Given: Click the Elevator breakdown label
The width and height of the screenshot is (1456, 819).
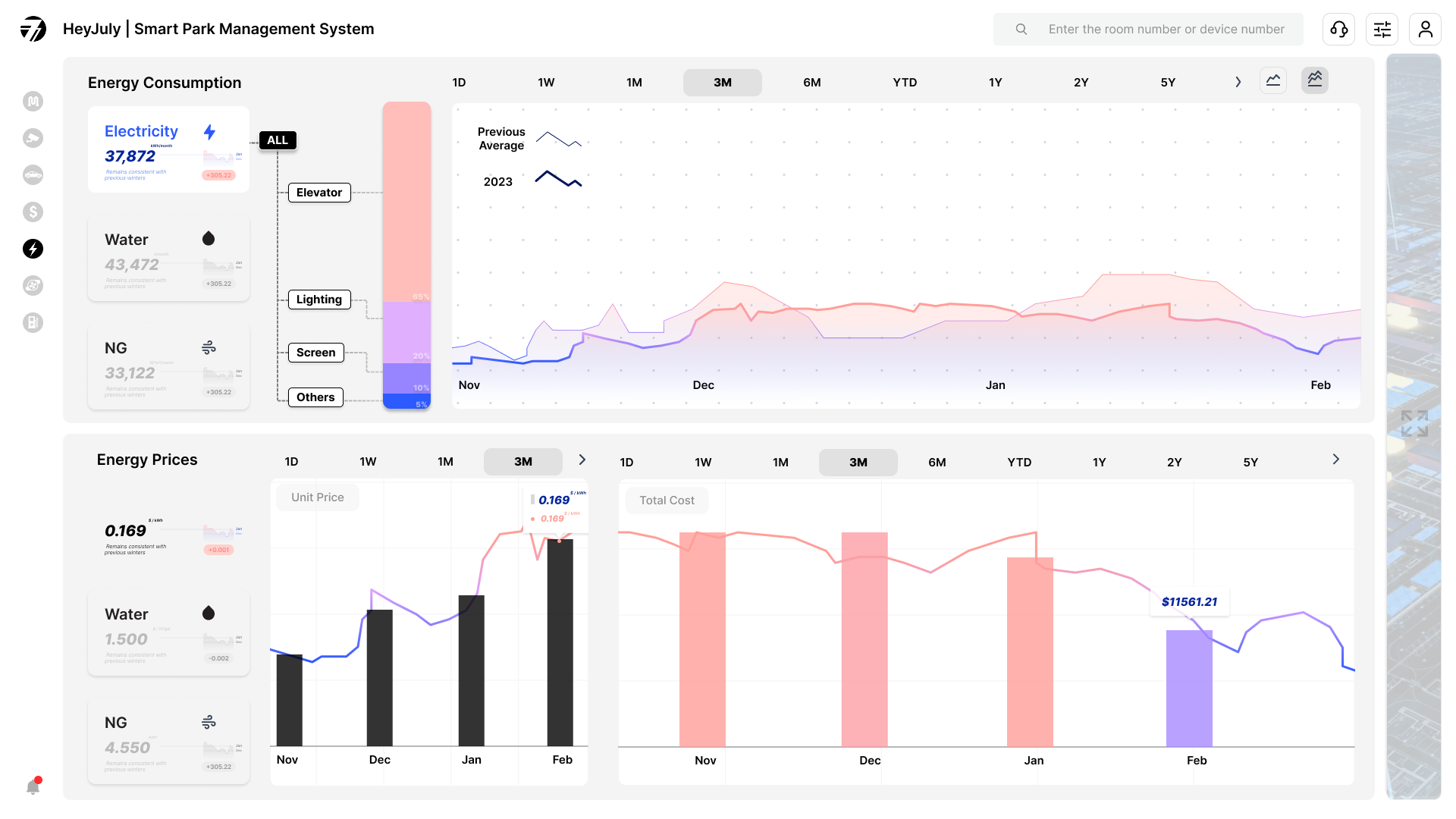Looking at the screenshot, I should [x=318, y=193].
